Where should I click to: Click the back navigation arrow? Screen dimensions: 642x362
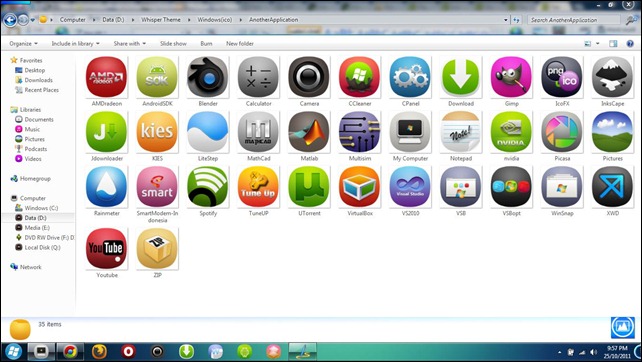[10, 19]
